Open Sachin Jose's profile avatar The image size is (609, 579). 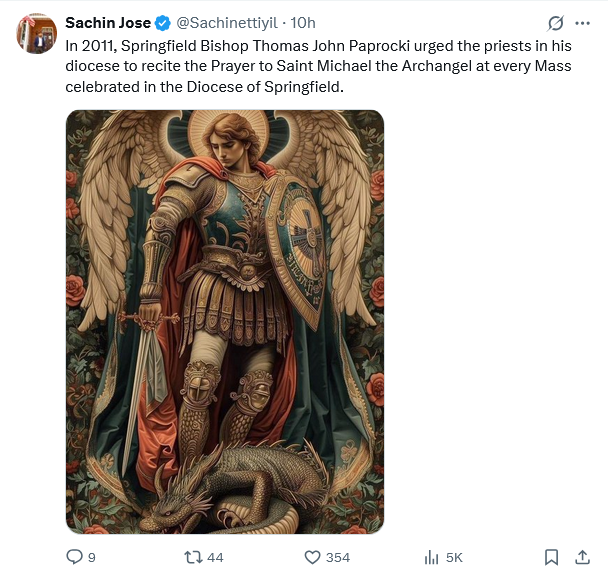tap(37, 33)
